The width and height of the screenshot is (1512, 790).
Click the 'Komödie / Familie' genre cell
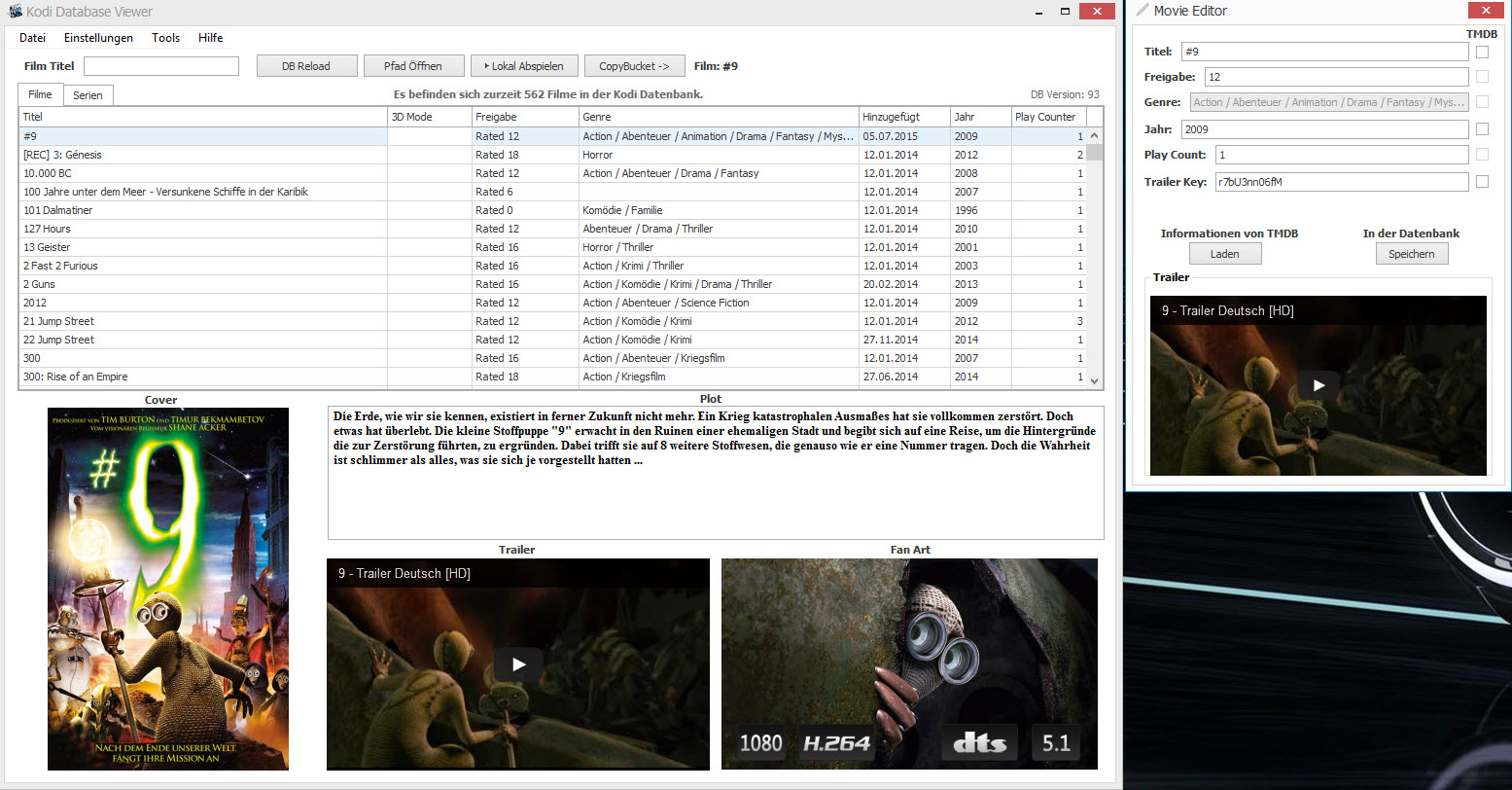(x=719, y=210)
